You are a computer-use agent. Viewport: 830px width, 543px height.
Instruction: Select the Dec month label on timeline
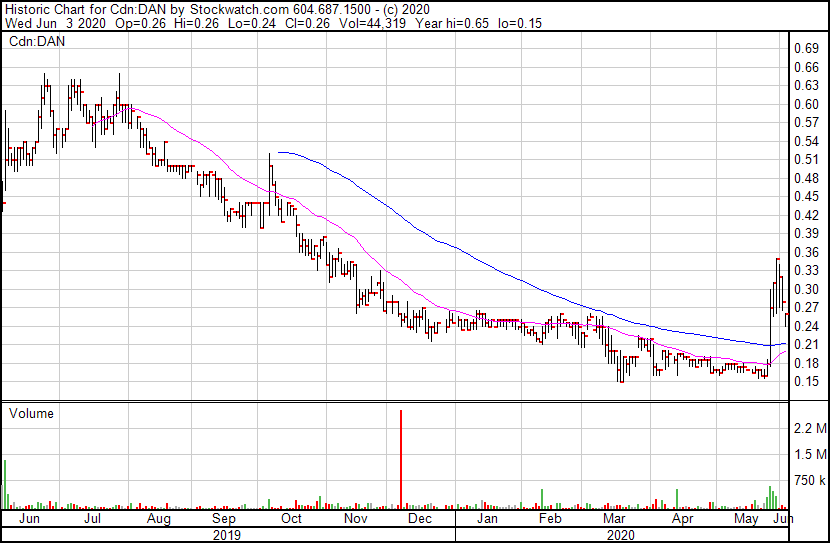pos(420,520)
